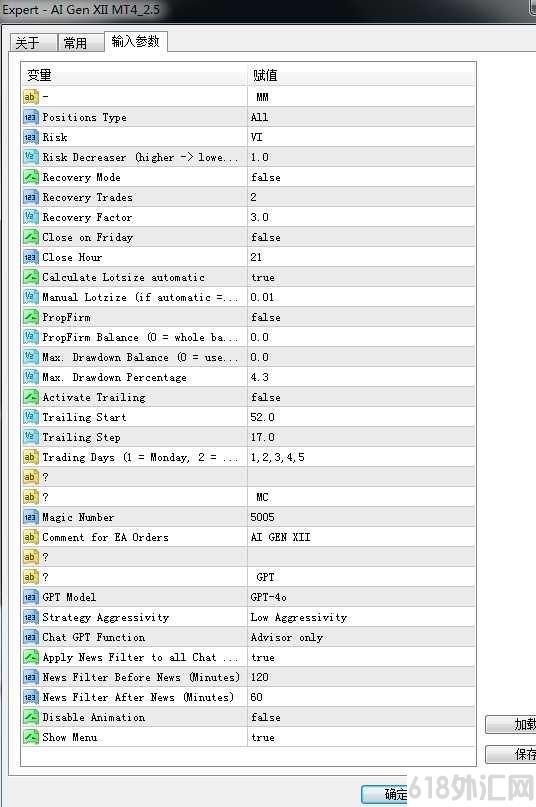Toggle the Activate Trailing false value
The width and height of the screenshot is (536, 807).
tap(361, 397)
